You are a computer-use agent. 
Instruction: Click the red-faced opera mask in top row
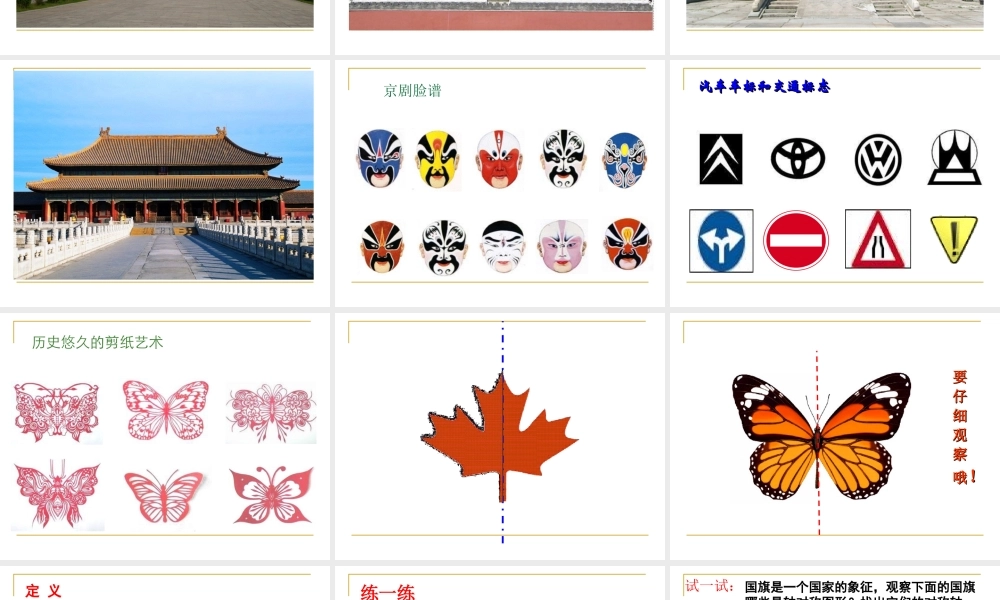(x=499, y=159)
